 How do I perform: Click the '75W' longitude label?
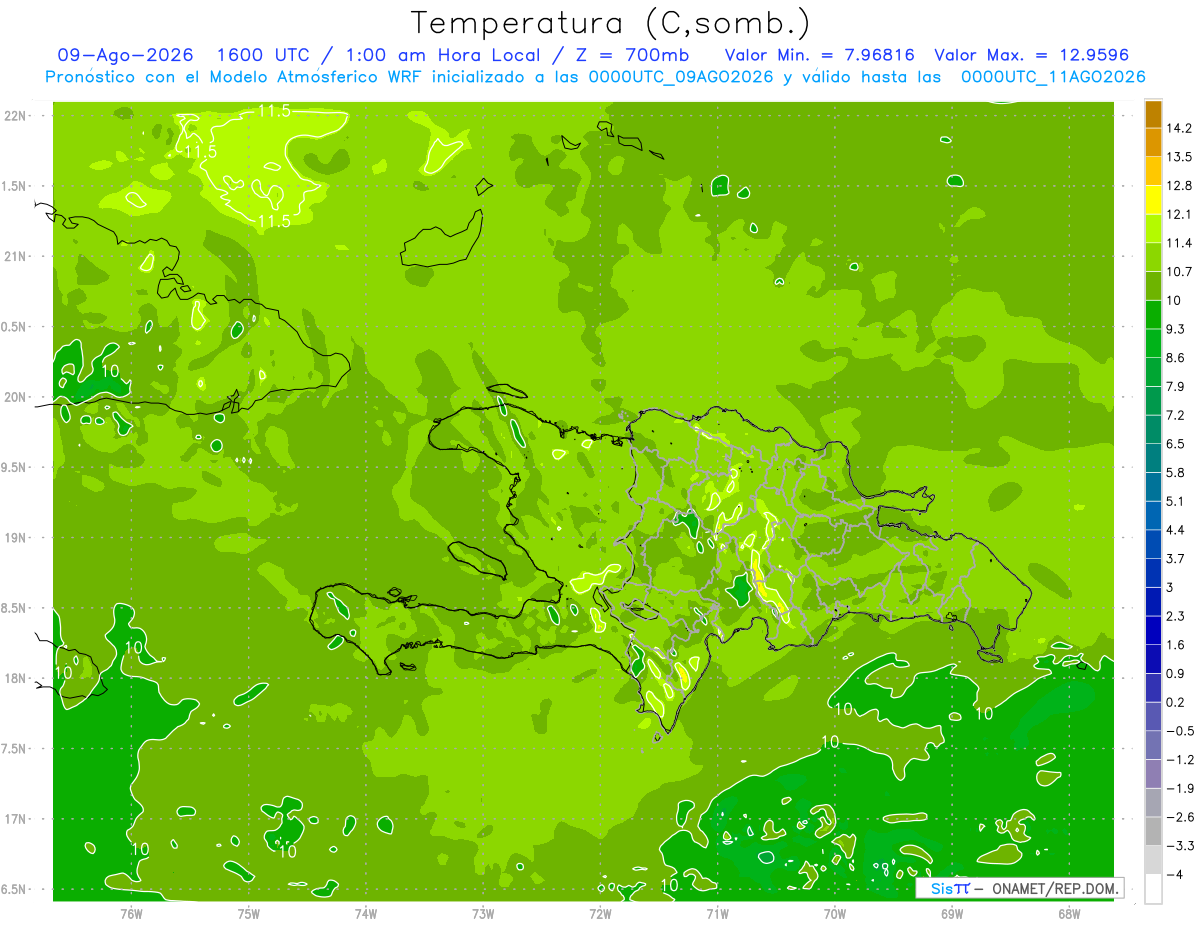pos(249,914)
